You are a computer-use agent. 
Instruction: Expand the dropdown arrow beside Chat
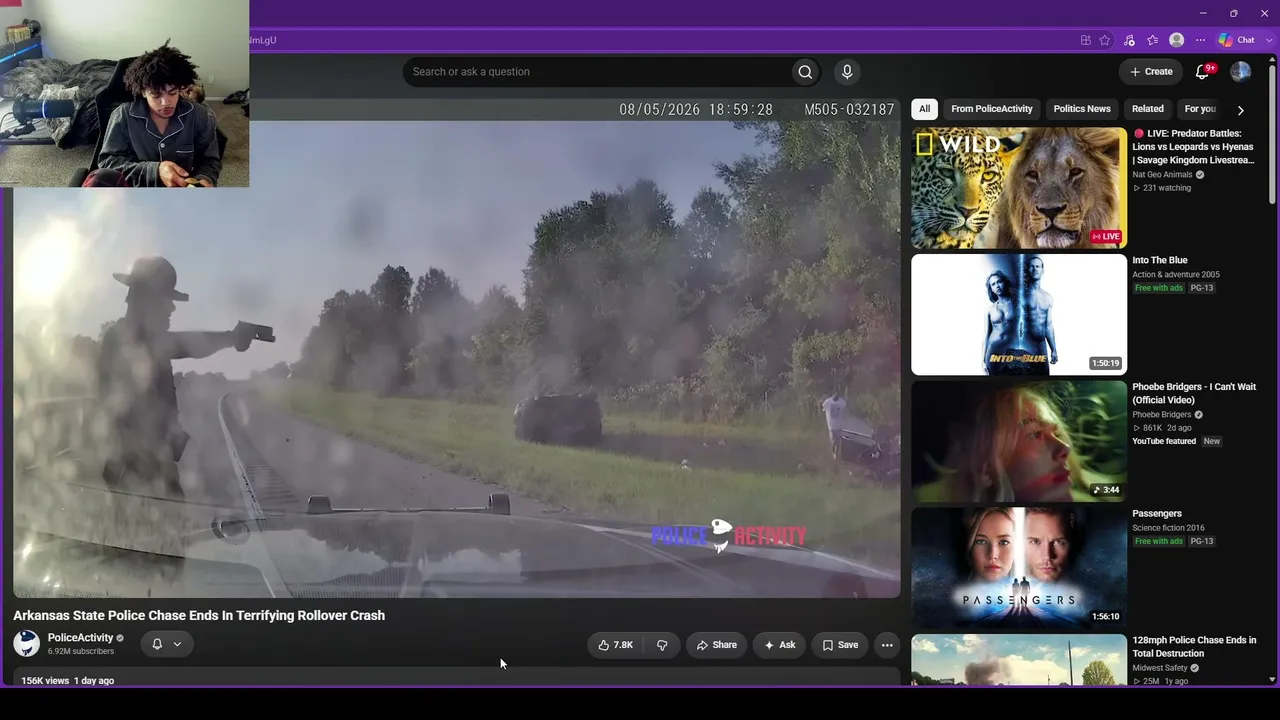click(x=1269, y=40)
